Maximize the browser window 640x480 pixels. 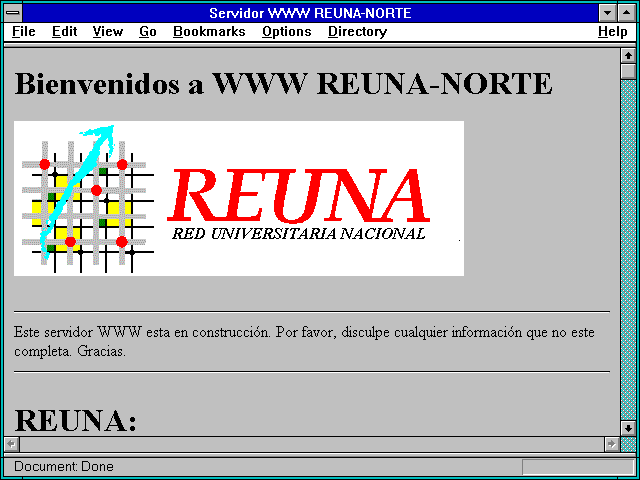pyautogui.click(x=627, y=13)
